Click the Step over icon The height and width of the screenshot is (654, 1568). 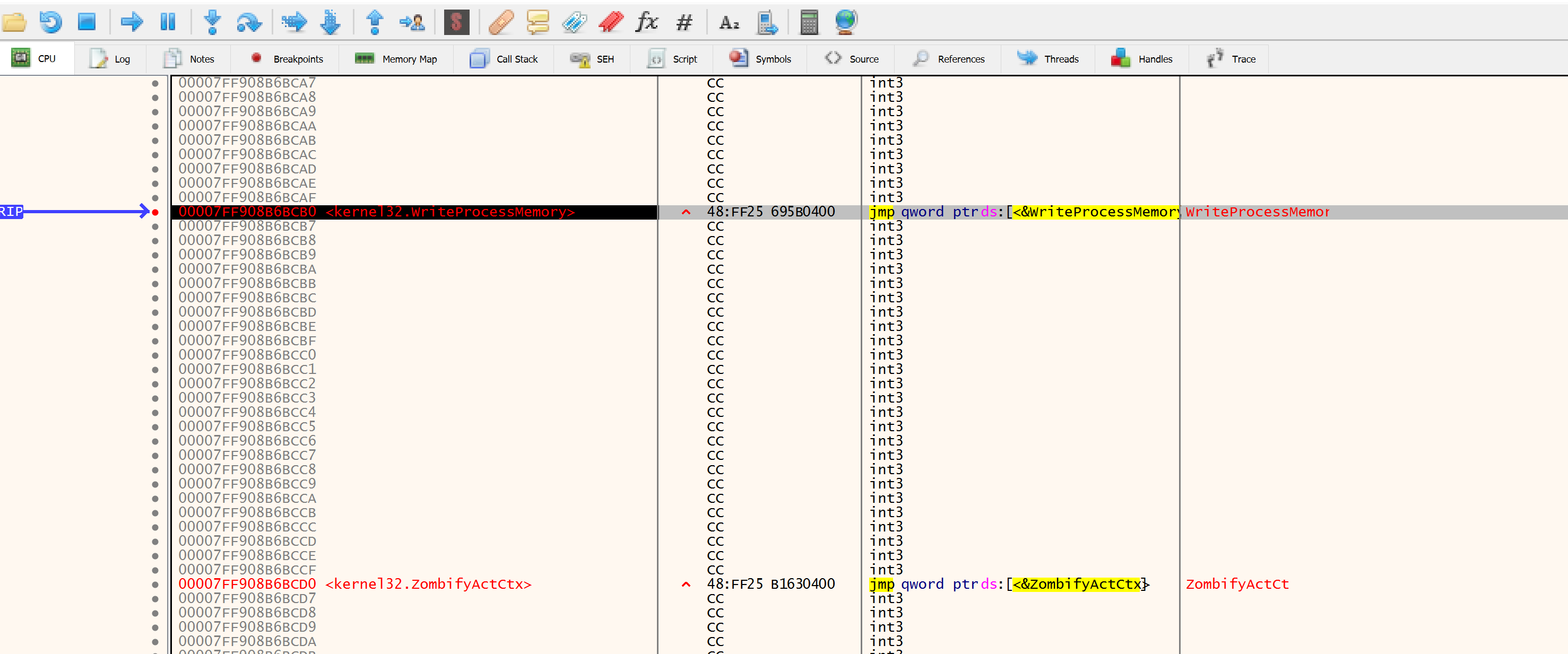pyautogui.click(x=249, y=22)
